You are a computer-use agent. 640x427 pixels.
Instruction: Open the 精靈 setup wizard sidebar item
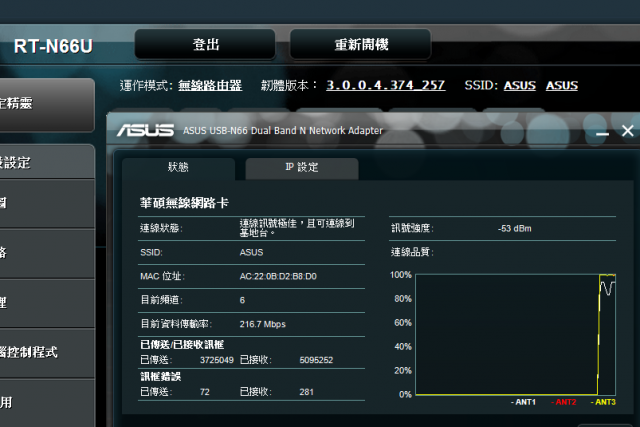coord(47,104)
